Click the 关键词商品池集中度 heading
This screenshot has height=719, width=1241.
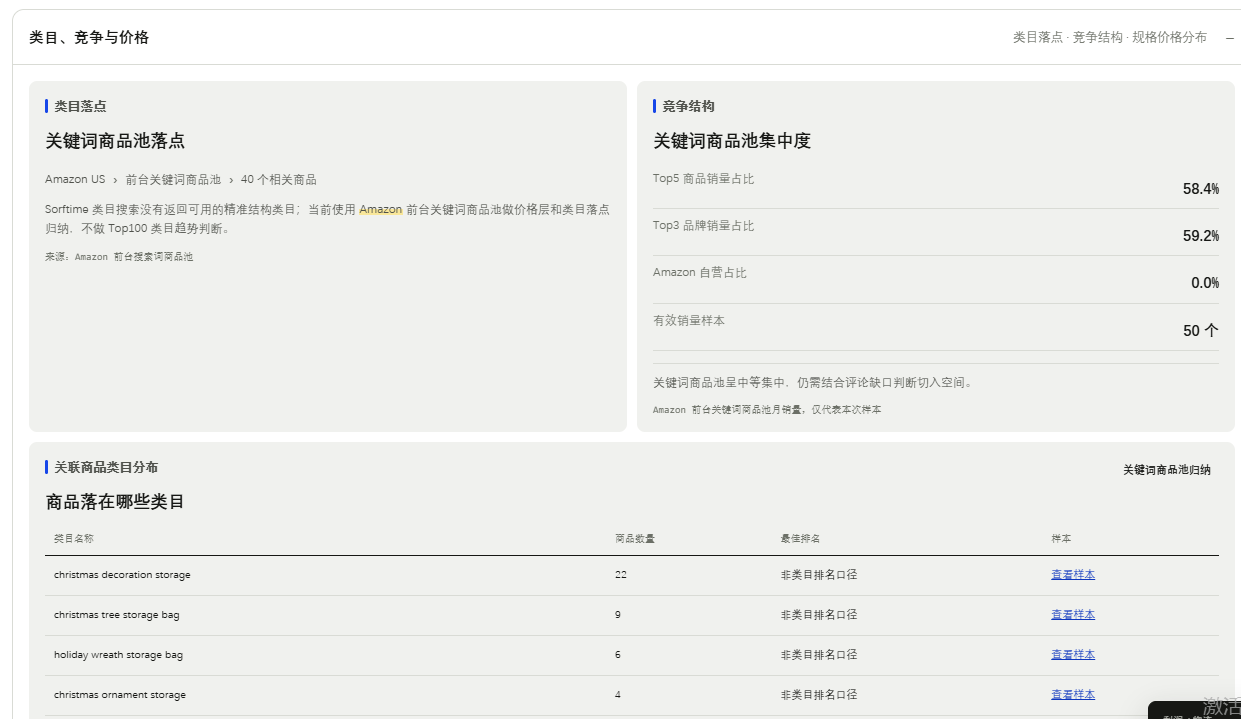(732, 141)
